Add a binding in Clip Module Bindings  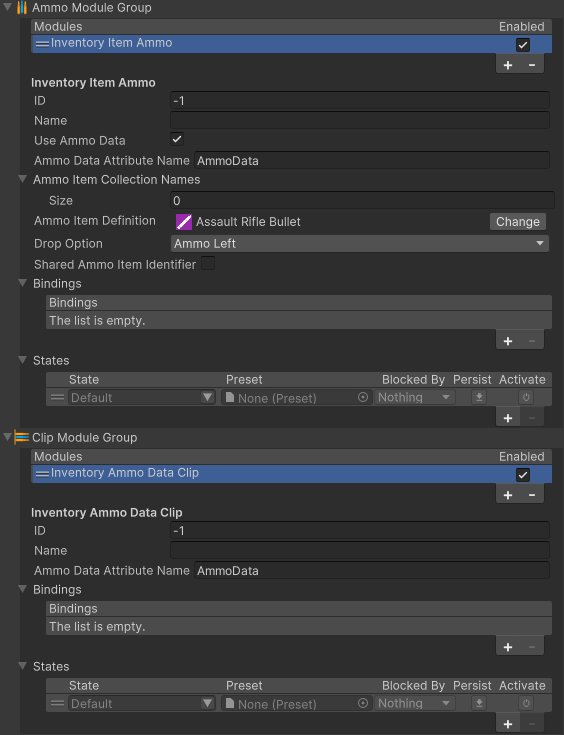(x=508, y=647)
